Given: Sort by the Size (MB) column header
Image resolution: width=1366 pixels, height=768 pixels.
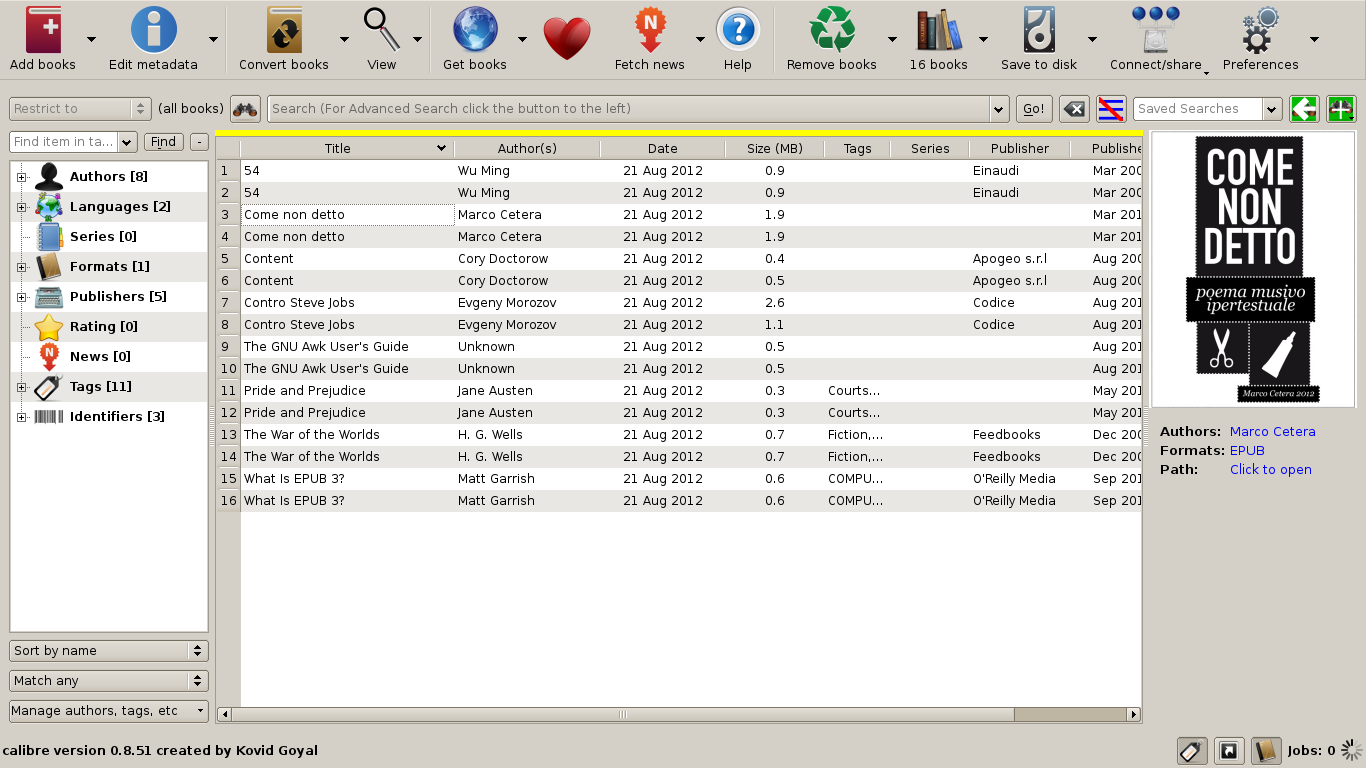Looking at the screenshot, I should [774, 149].
